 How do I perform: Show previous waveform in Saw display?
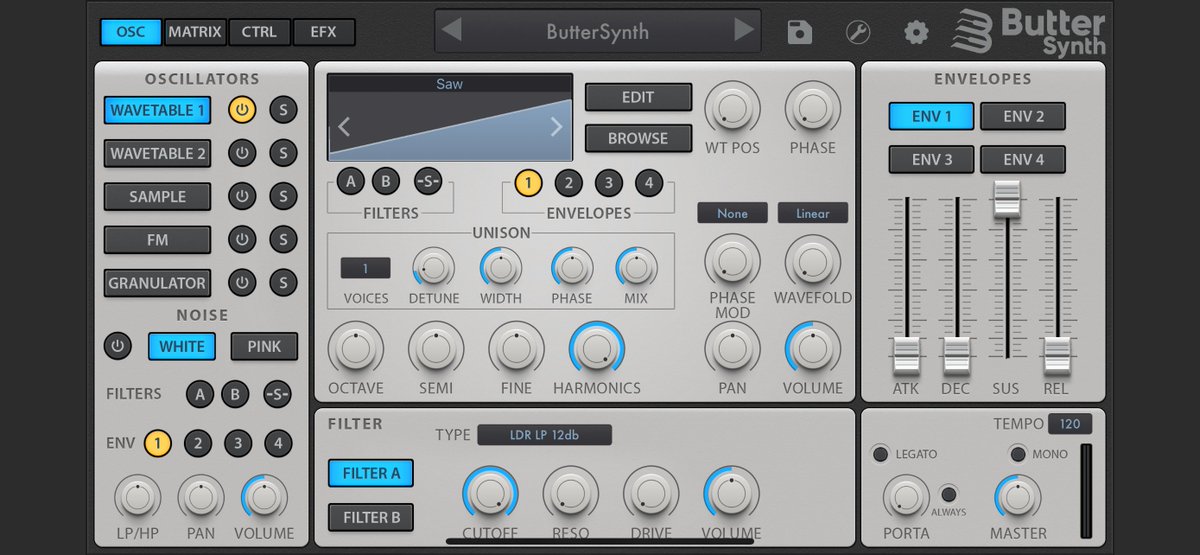[344, 127]
